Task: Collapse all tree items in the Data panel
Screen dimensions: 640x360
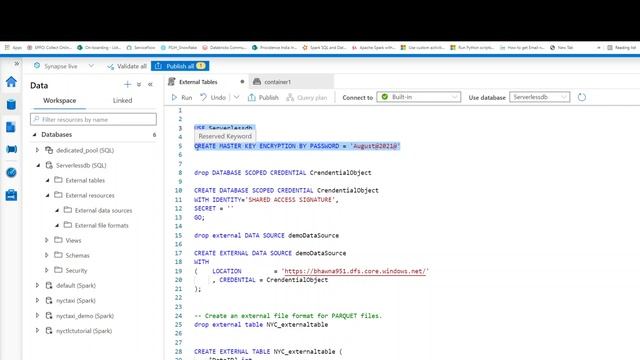Action: coord(139,84)
